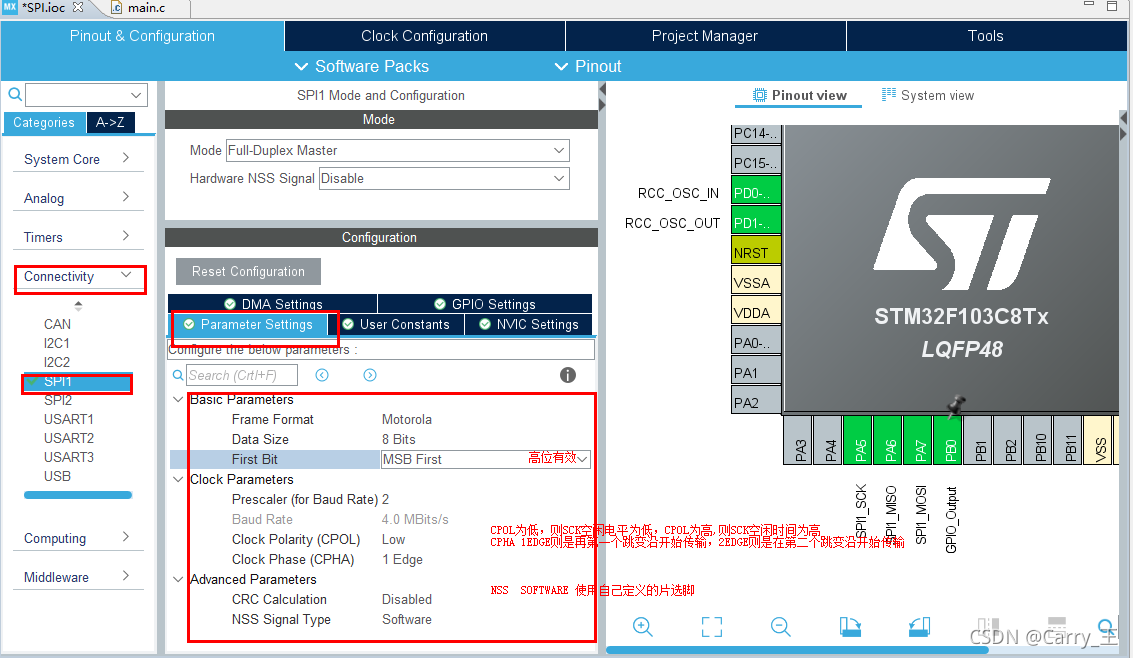The image size is (1133, 658).
Task: Select the PD1 oscillator pin
Action: (756, 222)
